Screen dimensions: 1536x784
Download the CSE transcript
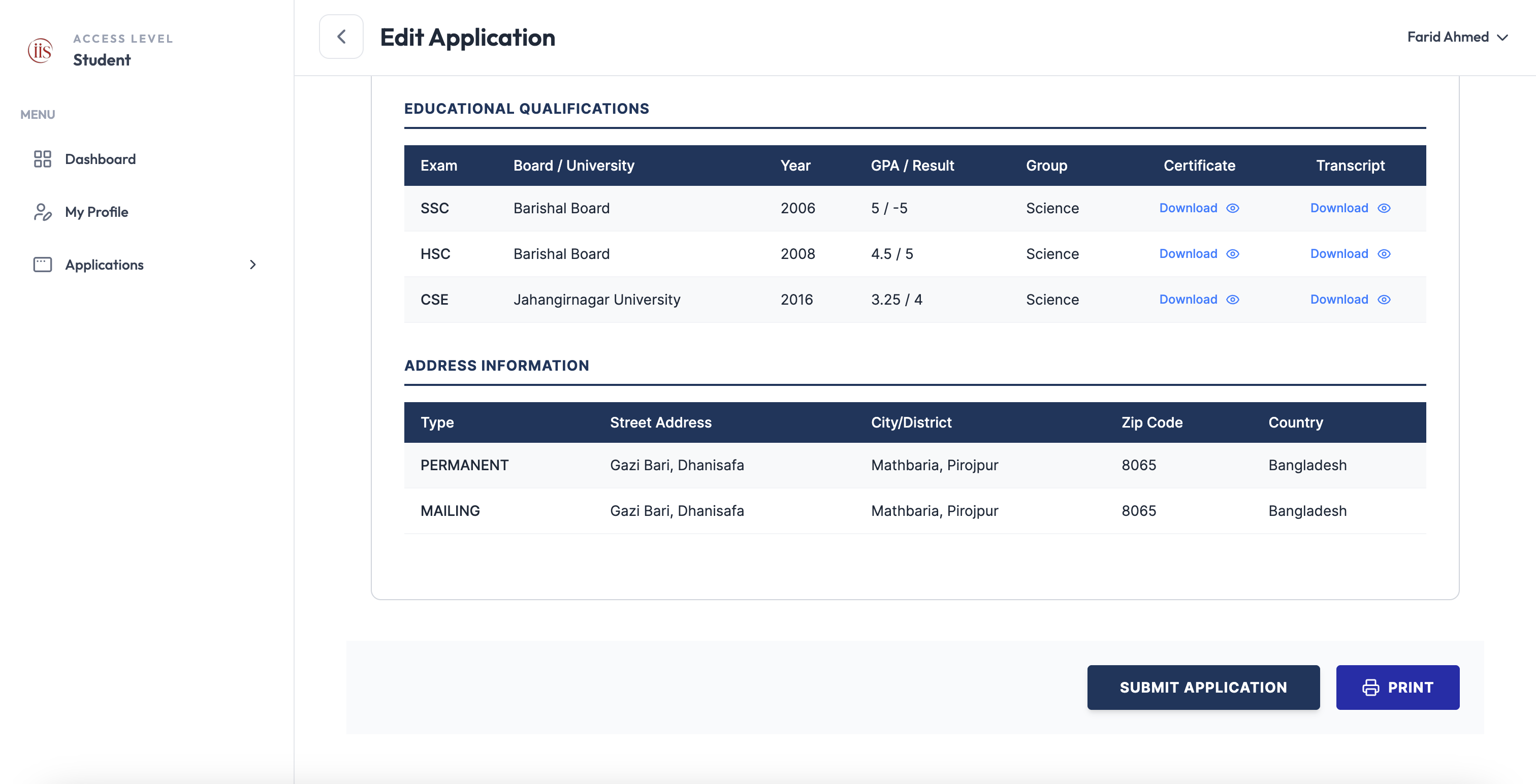click(1338, 299)
